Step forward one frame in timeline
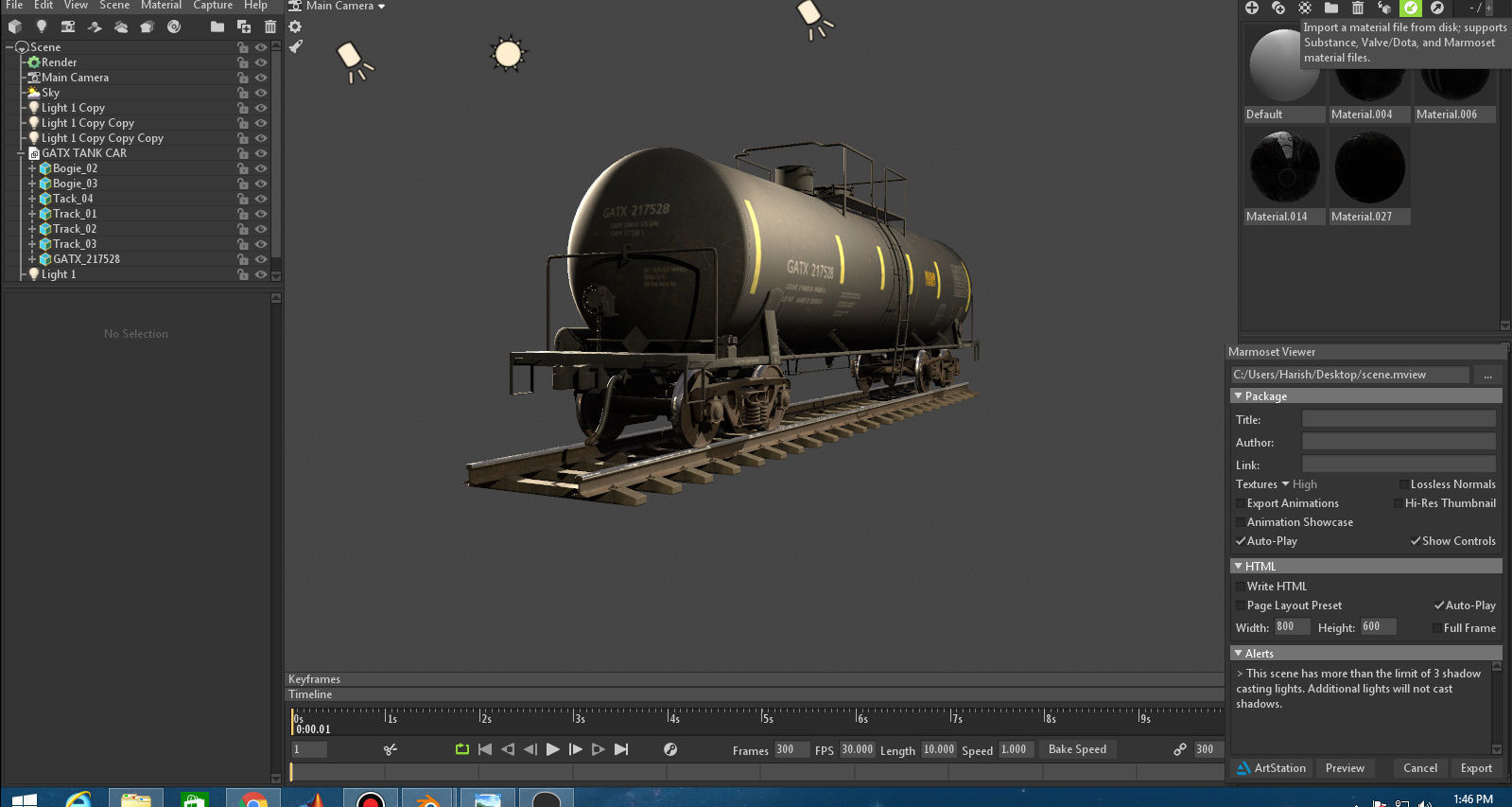Image resolution: width=1512 pixels, height=807 pixels. 576,749
